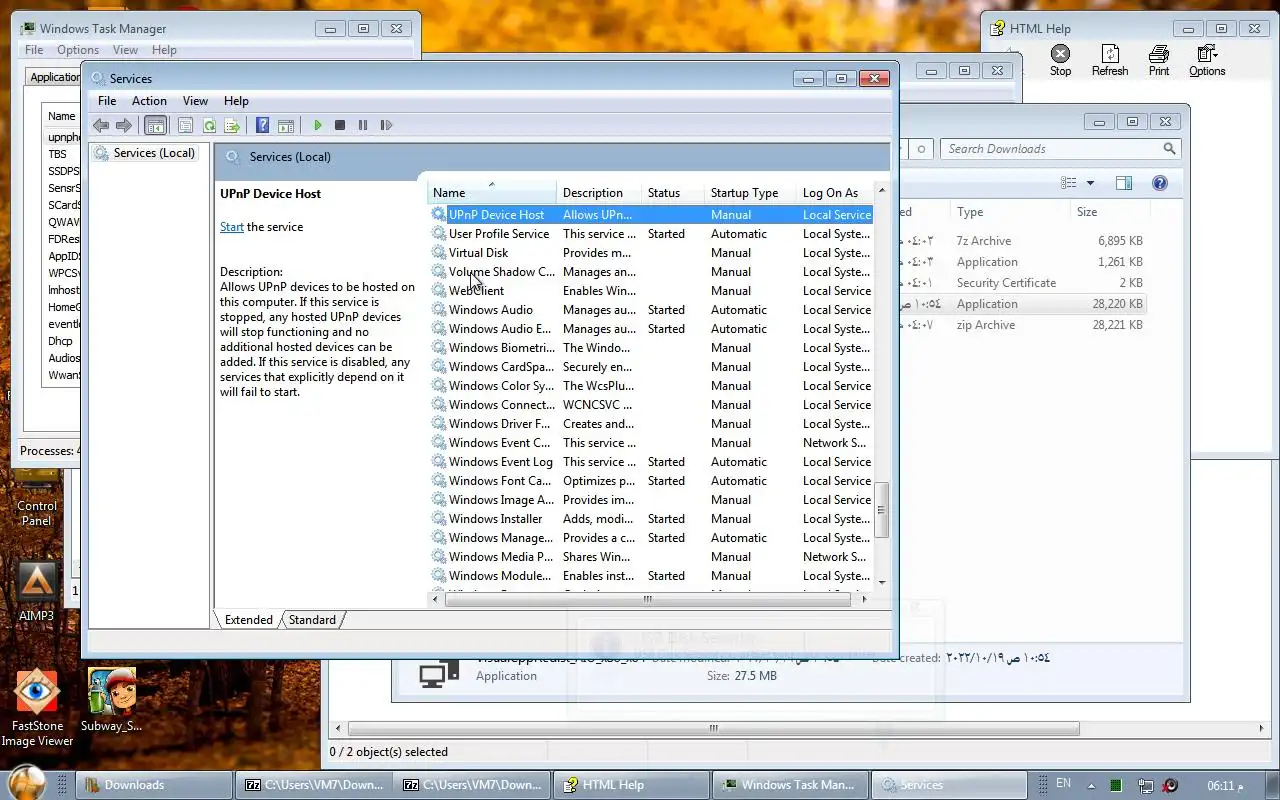Switch to HTML Help taskbar button
The image size is (1280, 800).
pyautogui.click(x=631, y=785)
